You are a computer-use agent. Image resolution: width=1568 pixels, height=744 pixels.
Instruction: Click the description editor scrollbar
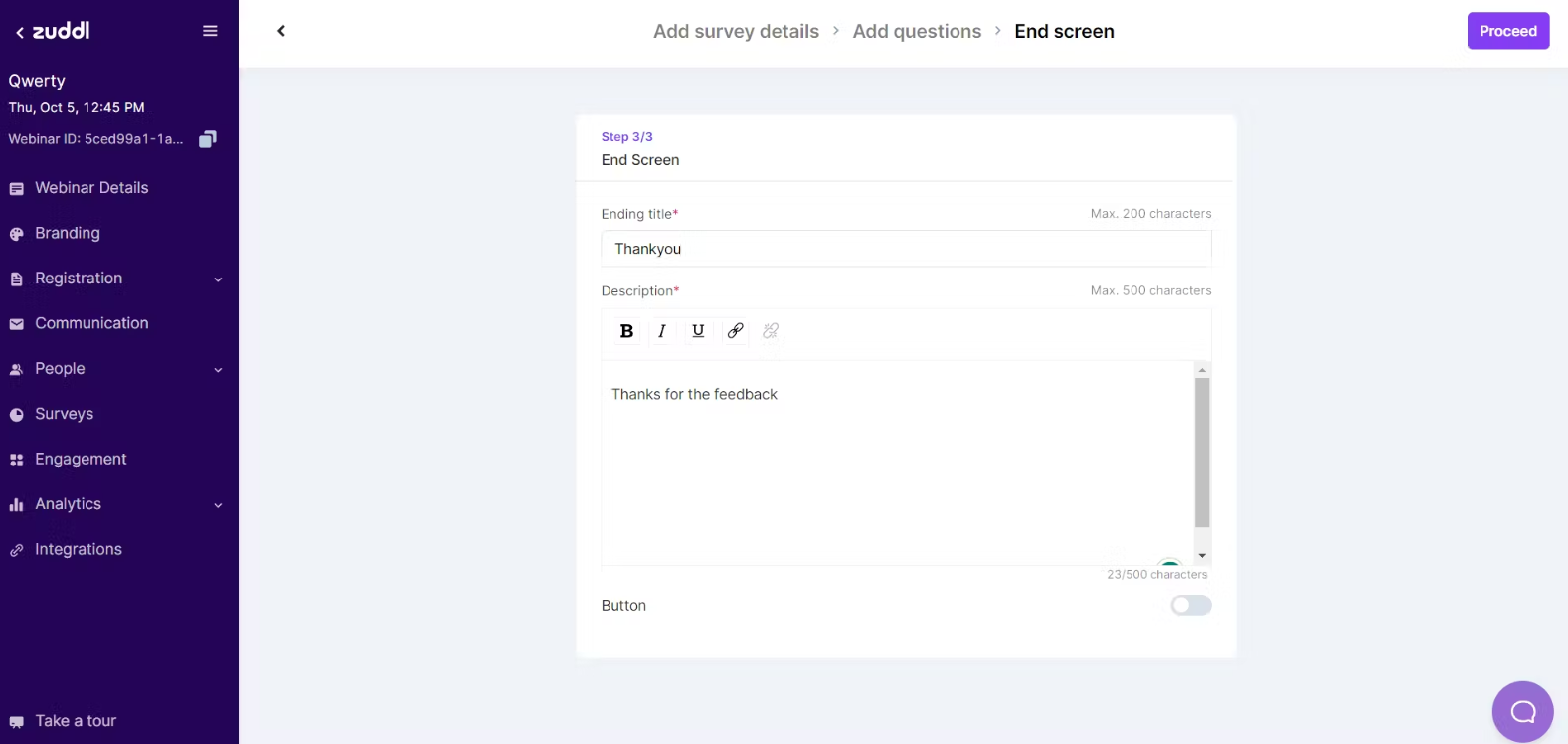click(1202, 453)
